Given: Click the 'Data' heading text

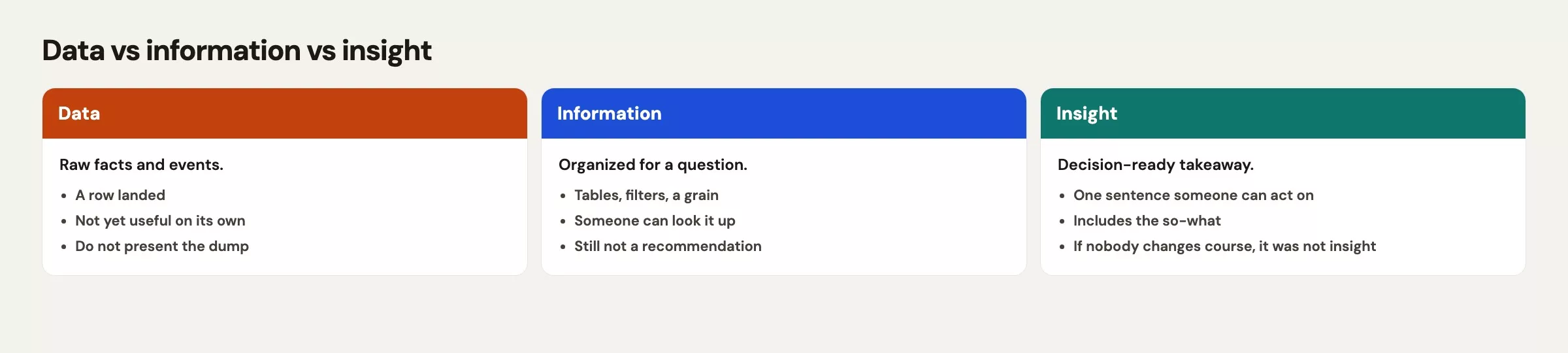Looking at the screenshot, I should (79, 114).
